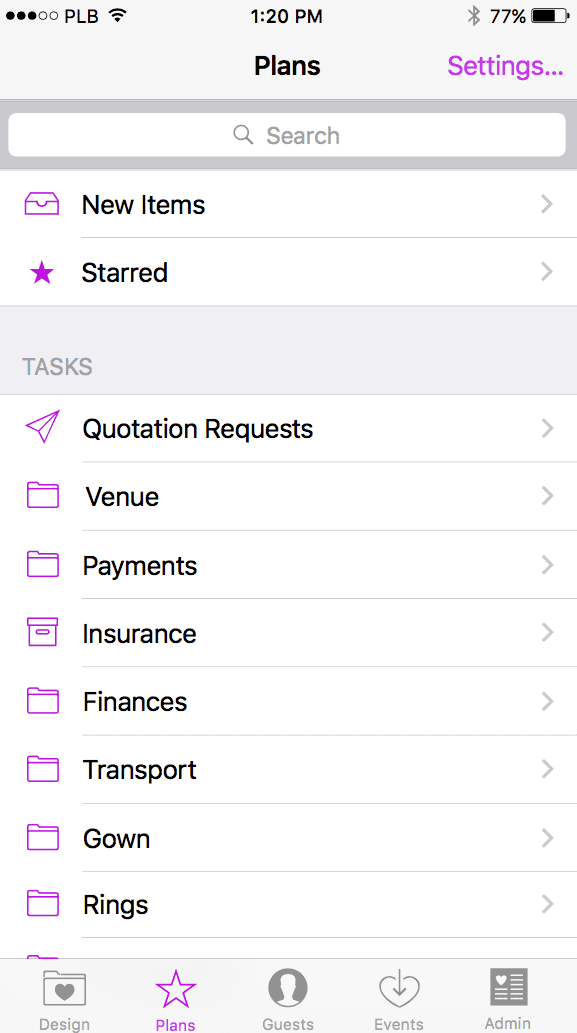Open the Rings tasks folder
This screenshot has width=577, height=1033.
[x=288, y=905]
